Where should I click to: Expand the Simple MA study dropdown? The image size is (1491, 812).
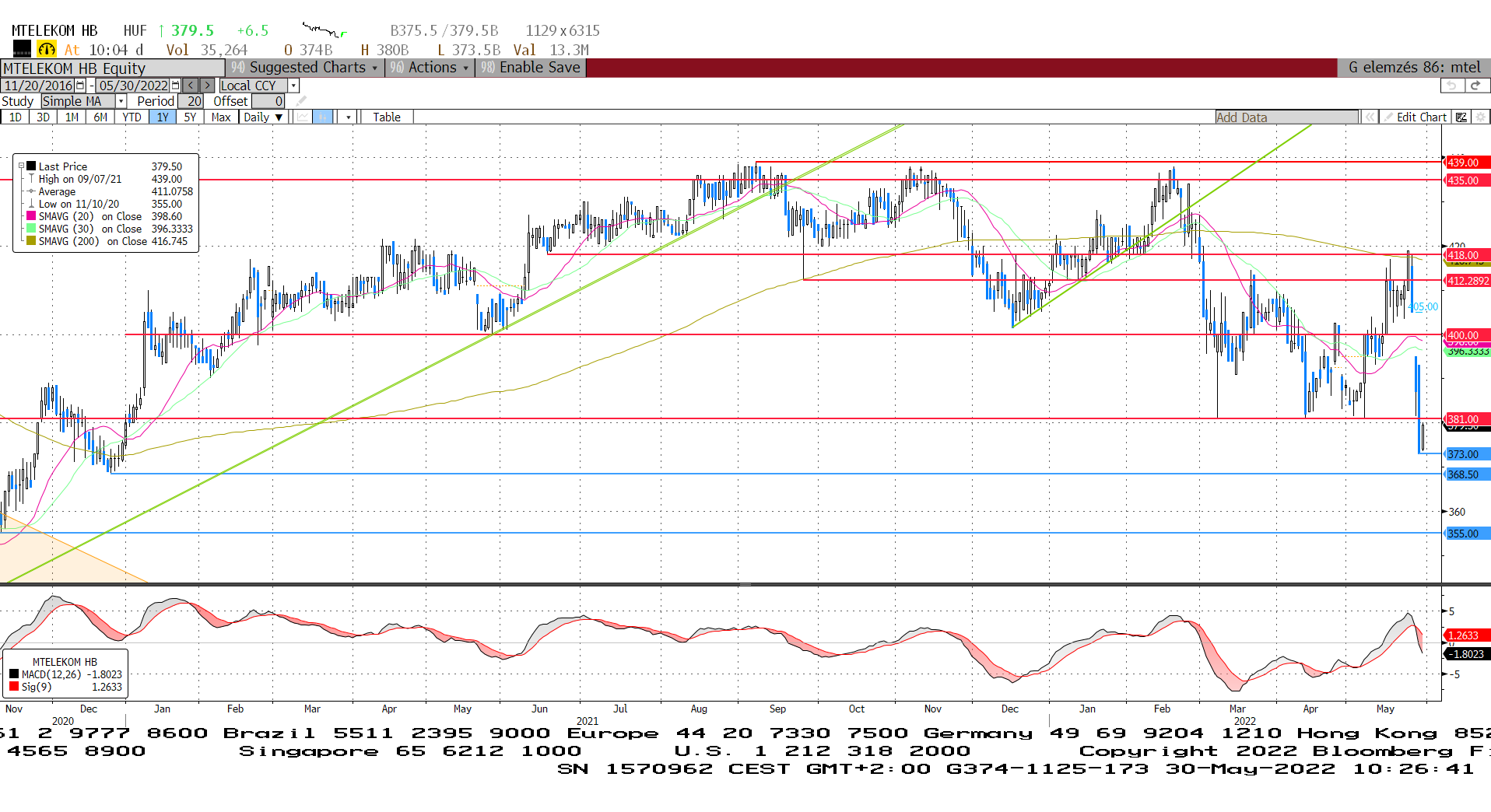coord(121,101)
